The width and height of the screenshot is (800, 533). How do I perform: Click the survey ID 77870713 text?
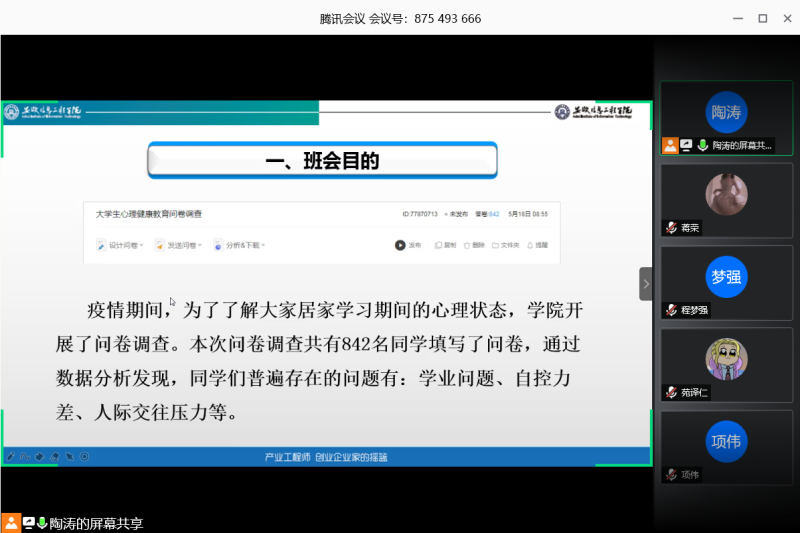pos(420,214)
